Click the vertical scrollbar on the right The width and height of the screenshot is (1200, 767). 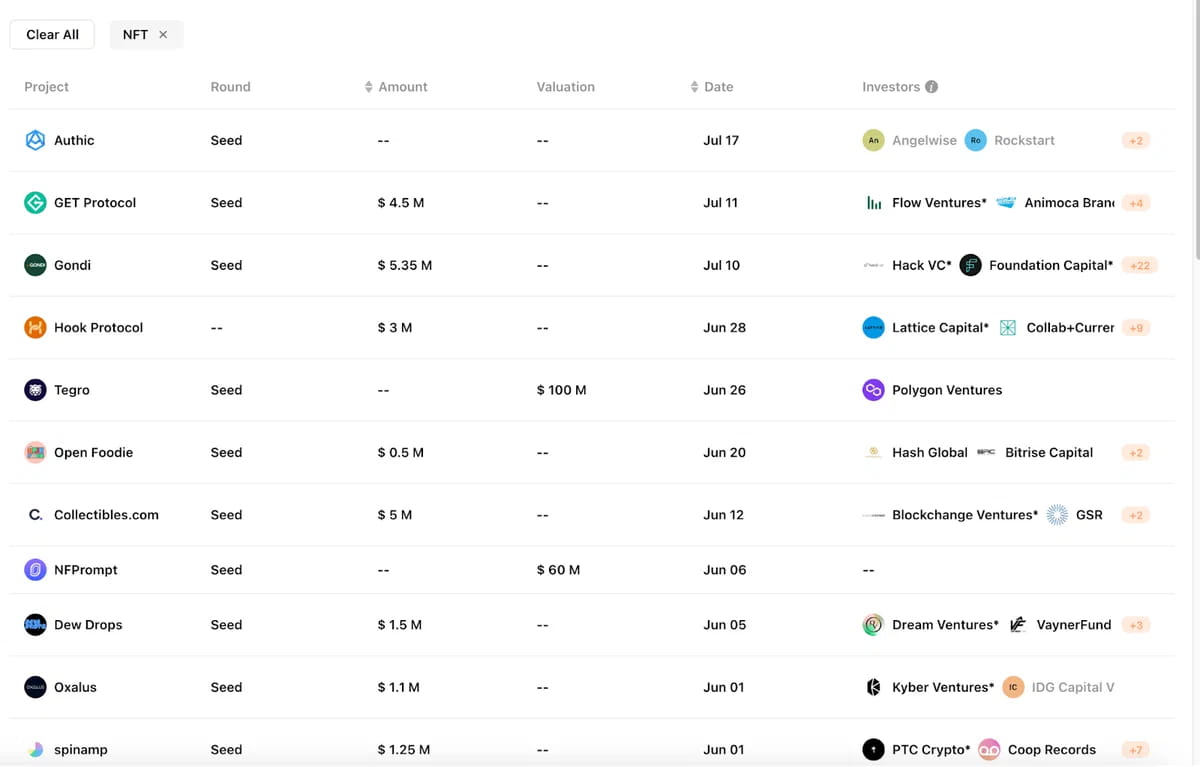[x=1195, y=130]
